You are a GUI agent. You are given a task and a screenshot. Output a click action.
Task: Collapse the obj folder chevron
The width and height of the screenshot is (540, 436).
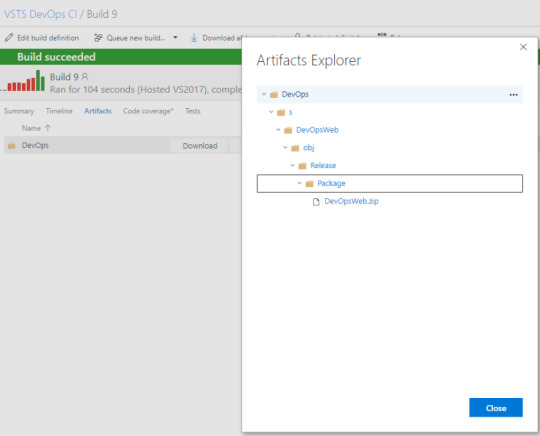coord(285,147)
